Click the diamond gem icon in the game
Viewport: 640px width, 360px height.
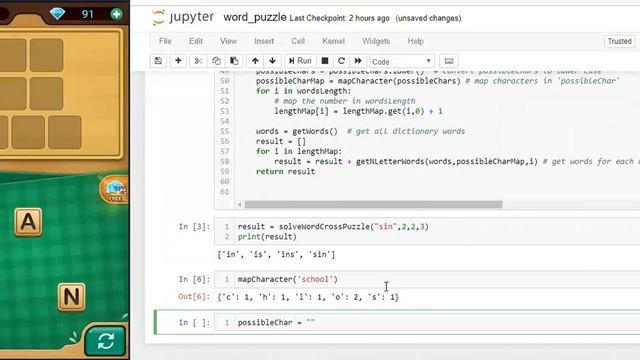[57, 14]
